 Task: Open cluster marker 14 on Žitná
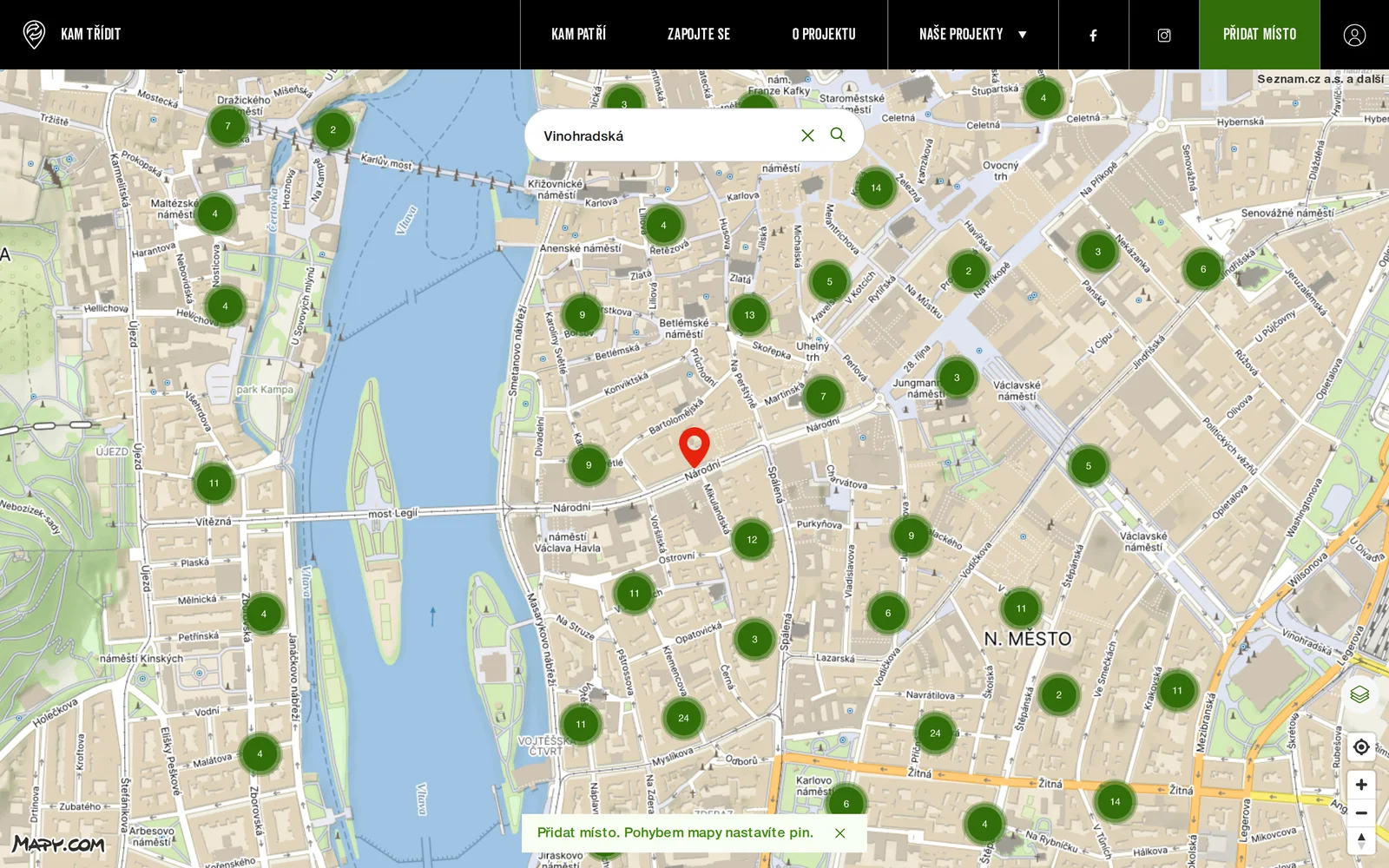(1115, 802)
